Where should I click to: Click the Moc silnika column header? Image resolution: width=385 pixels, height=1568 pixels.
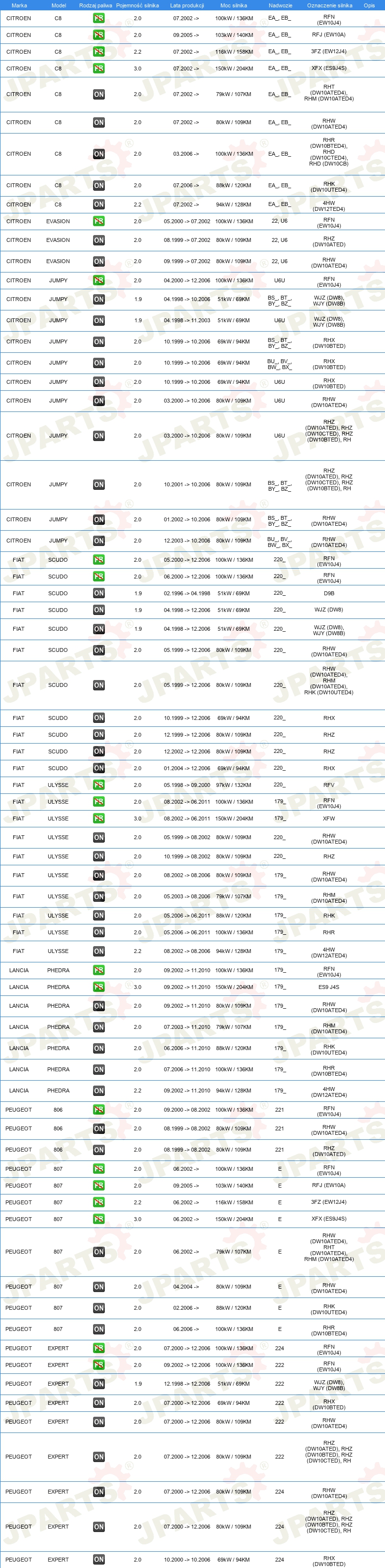pyautogui.click(x=233, y=5)
